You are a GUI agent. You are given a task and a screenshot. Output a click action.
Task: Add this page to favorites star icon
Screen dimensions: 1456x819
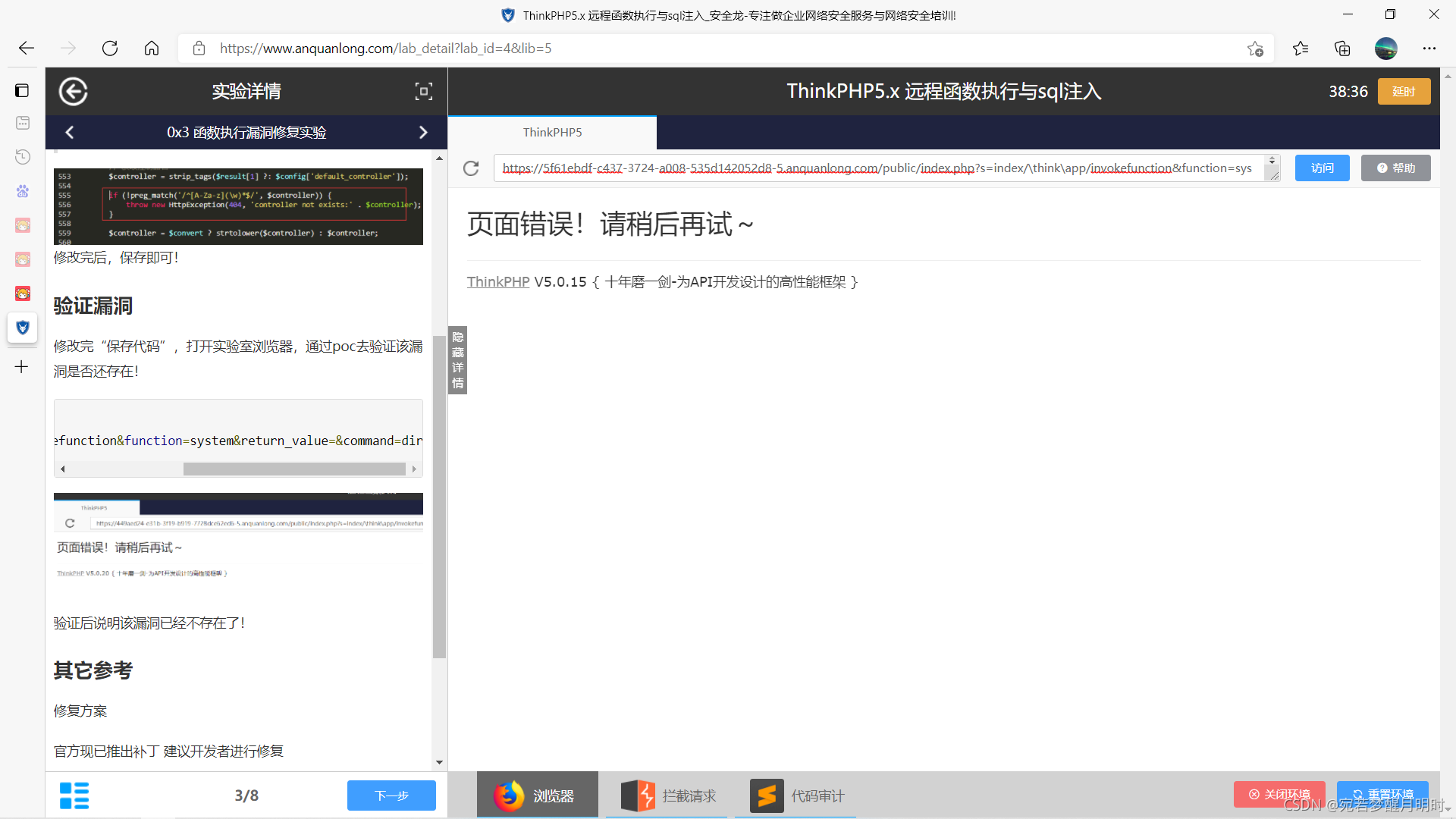tap(1255, 49)
